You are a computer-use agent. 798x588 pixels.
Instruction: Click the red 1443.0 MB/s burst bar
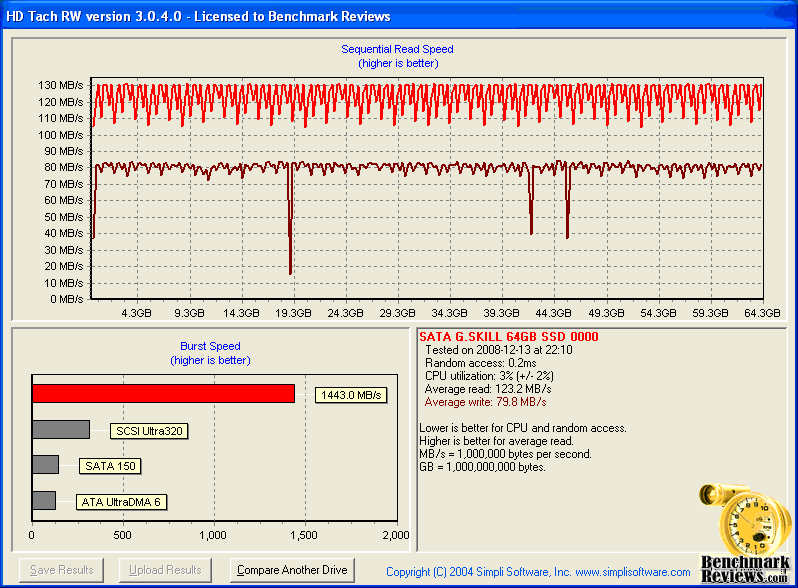coord(163,394)
